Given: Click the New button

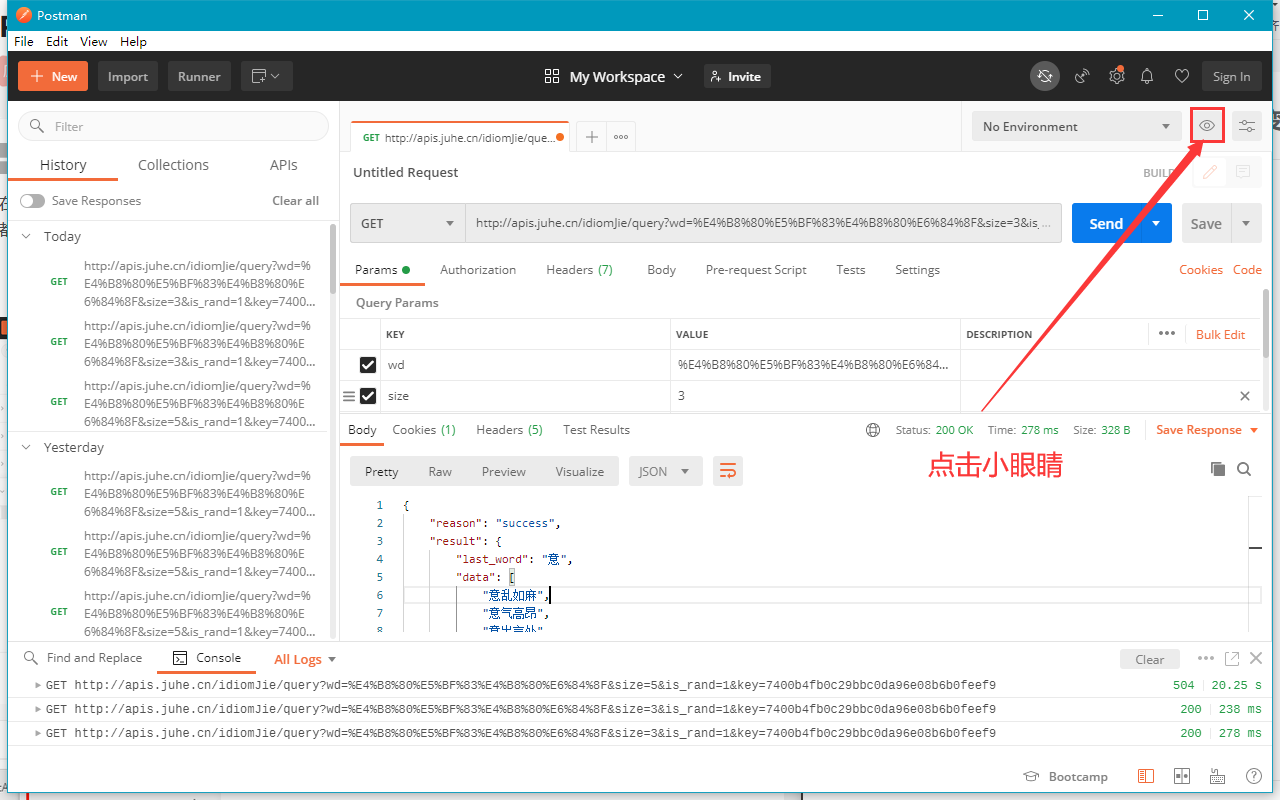Looking at the screenshot, I should [x=54, y=76].
